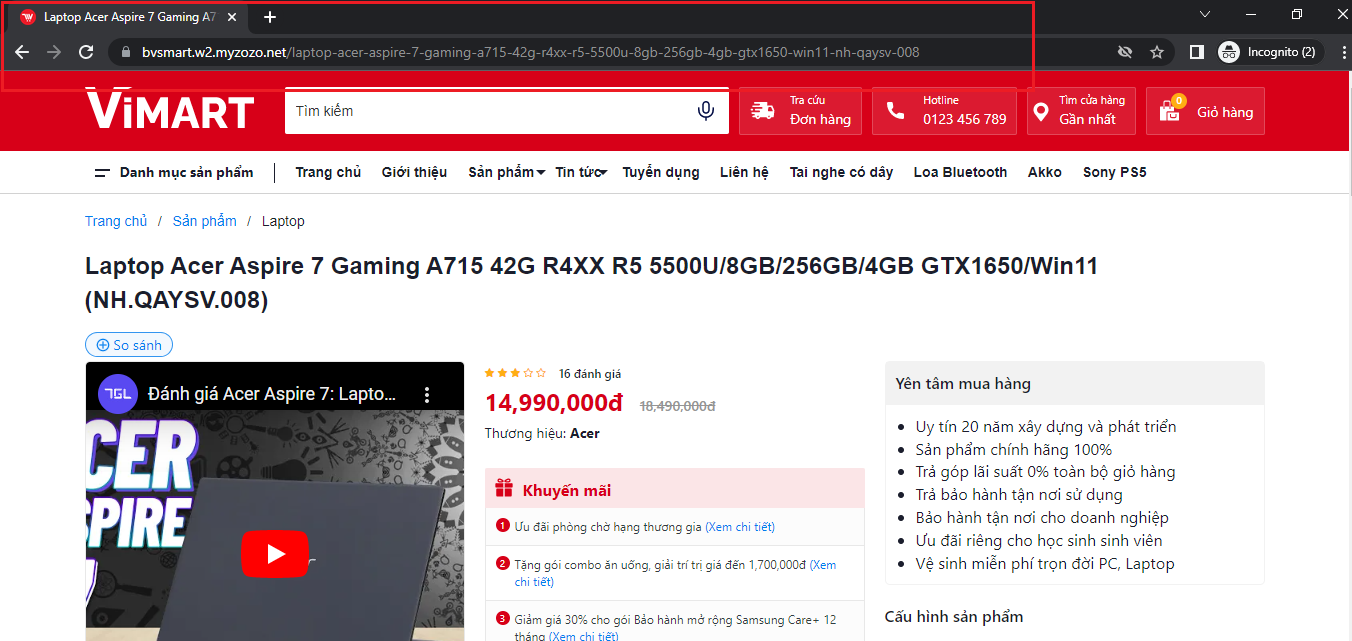Click the video title Đánh giá Acer Aspire 7
The height and width of the screenshot is (641, 1352).
coord(273,394)
